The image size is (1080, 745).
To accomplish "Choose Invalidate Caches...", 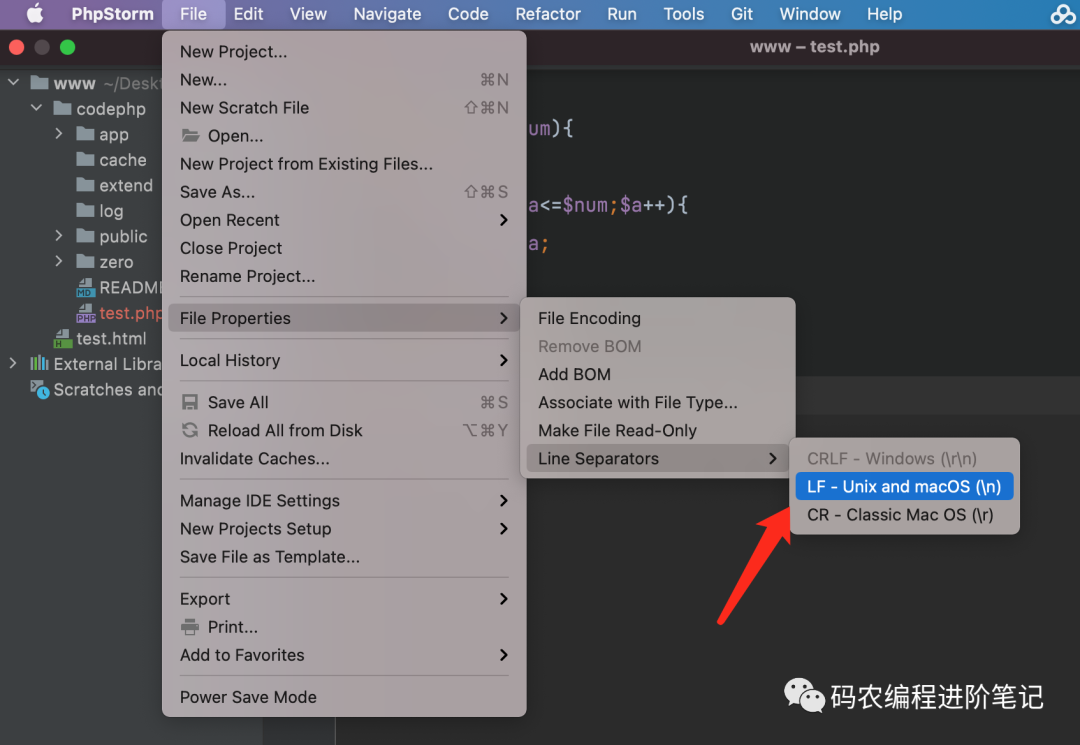I will 344,459.
